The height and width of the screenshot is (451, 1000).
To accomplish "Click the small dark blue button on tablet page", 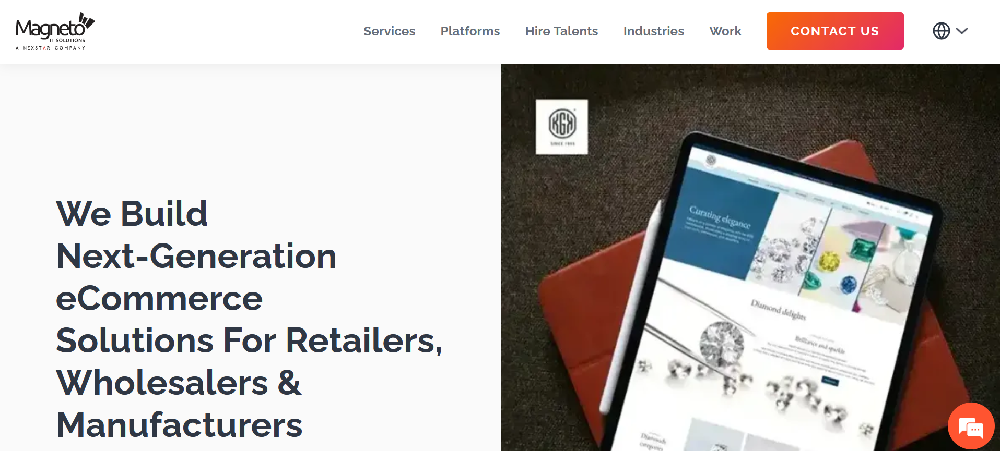I will (x=830, y=381).
